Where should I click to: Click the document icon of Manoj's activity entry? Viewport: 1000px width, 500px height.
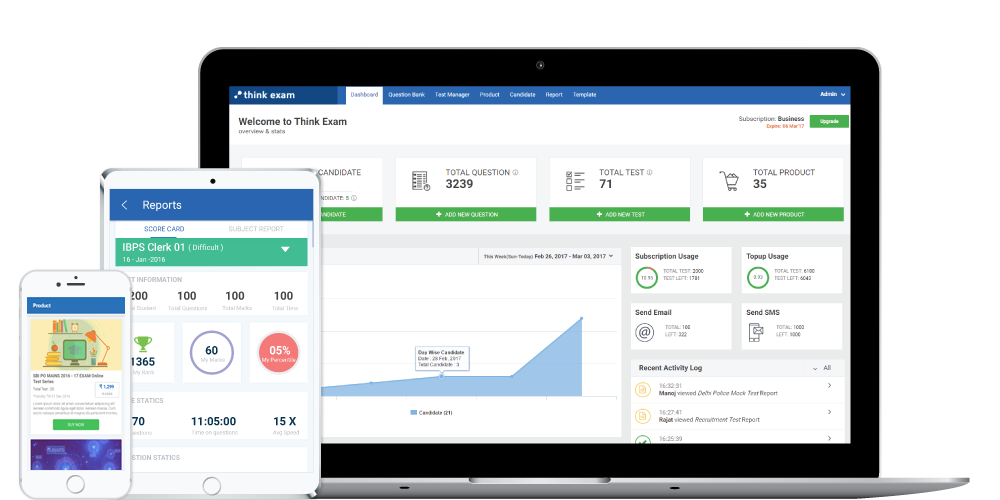[643, 389]
